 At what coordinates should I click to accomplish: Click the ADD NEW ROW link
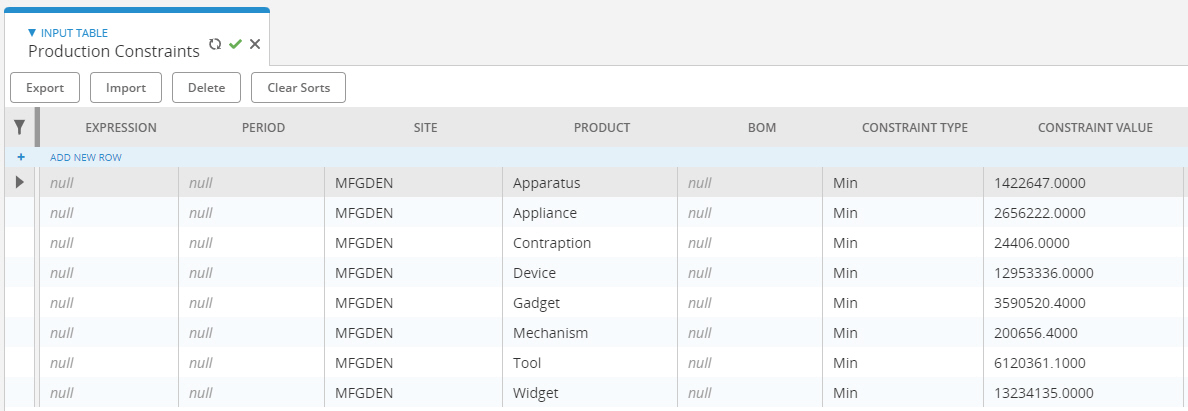[x=86, y=158]
